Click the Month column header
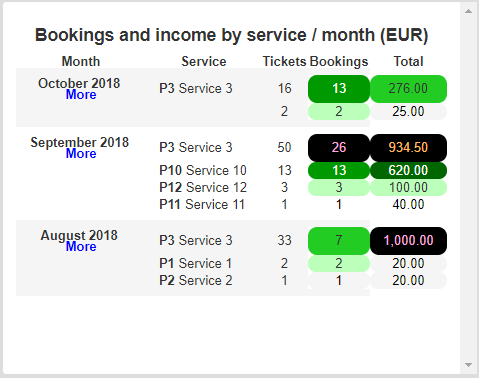Screen dimensions: 479x378 pyautogui.click(x=81, y=62)
